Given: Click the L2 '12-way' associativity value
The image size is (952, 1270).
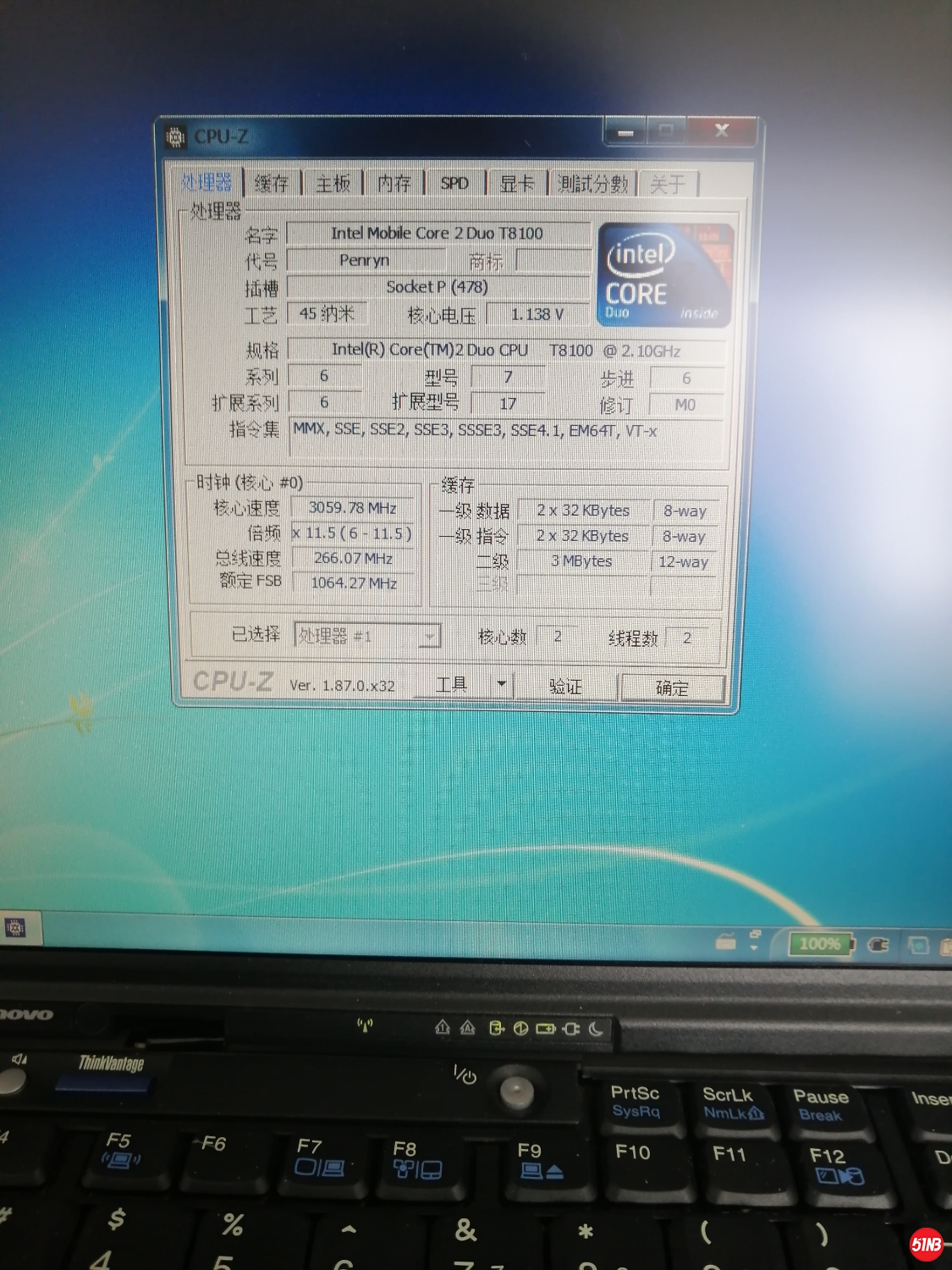Looking at the screenshot, I should click(x=684, y=562).
